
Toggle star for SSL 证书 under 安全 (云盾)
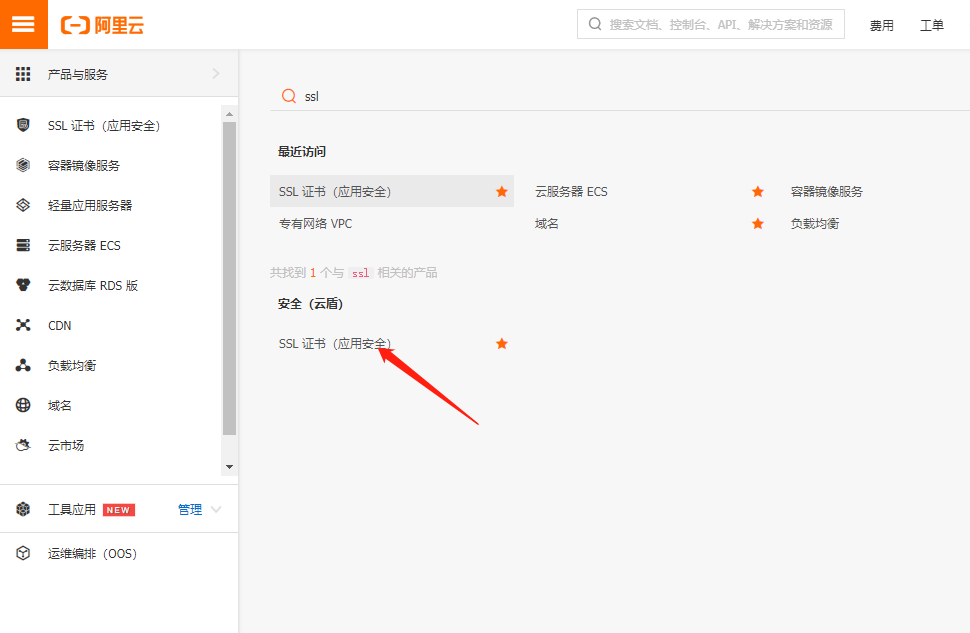tap(502, 343)
